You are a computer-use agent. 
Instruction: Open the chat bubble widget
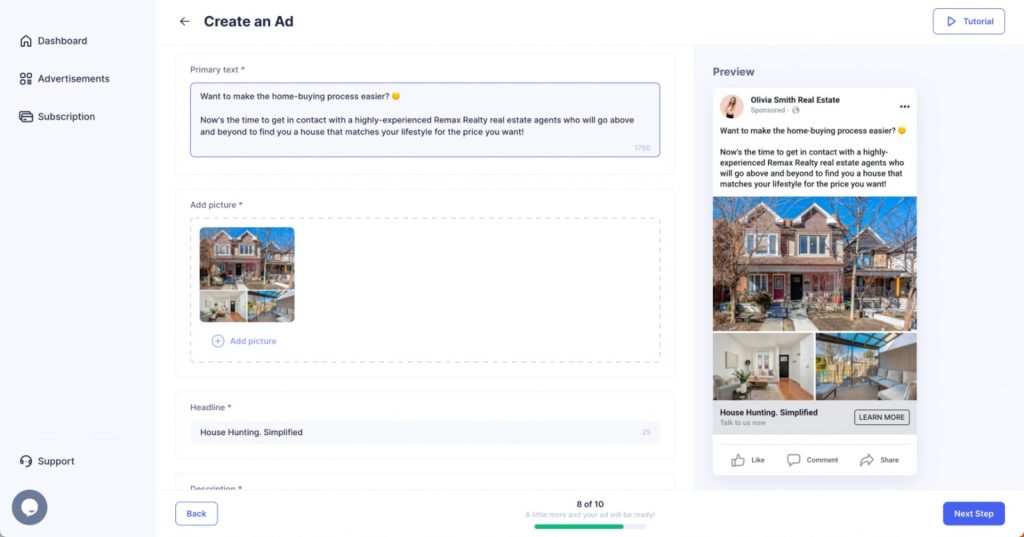pyautogui.click(x=29, y=508)
